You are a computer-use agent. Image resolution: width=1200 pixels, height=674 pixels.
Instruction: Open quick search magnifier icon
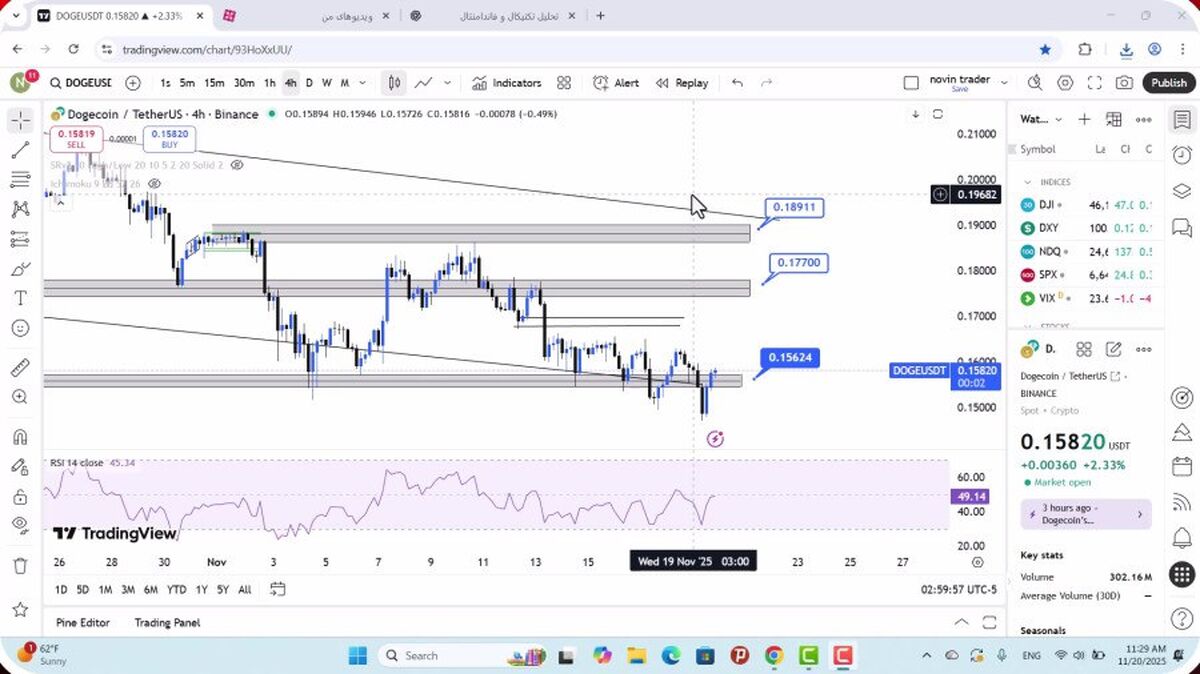click(x=1035, y=83)
